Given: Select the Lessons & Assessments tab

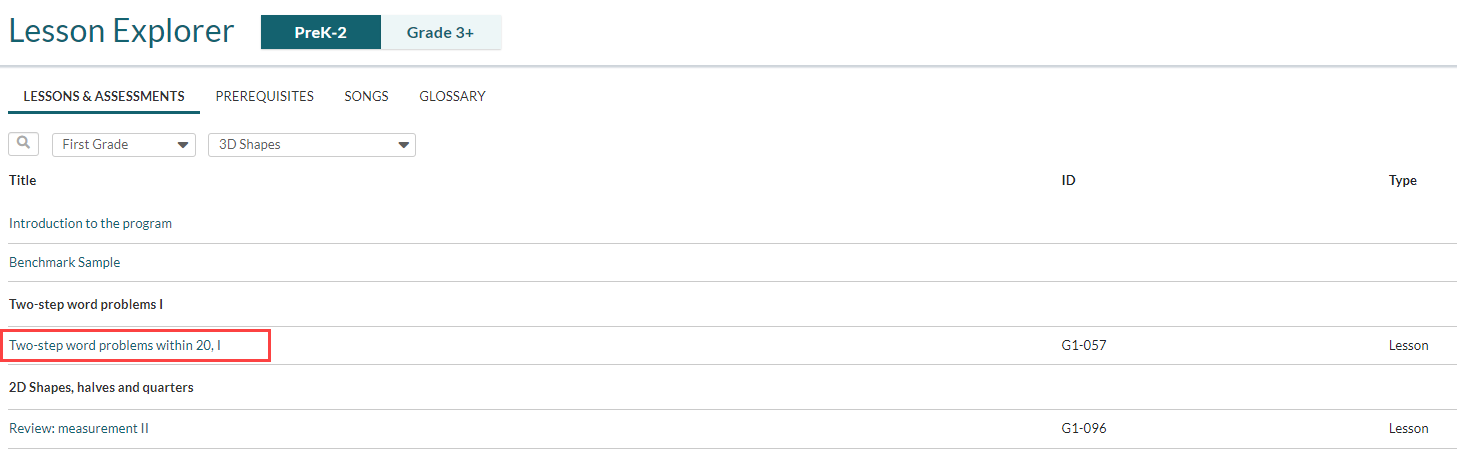Looking at the screenshot, I should pos(104,96).
